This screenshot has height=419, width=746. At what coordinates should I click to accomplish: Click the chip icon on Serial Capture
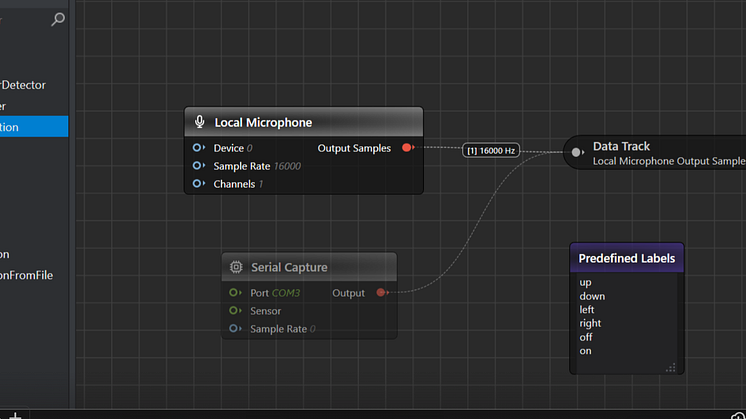pos(236,267)
